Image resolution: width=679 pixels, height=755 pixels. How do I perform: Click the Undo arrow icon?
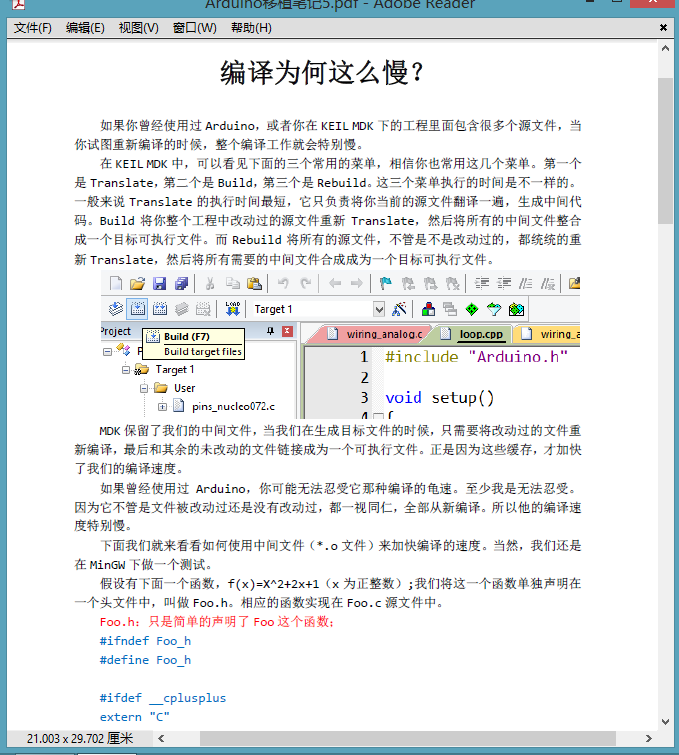[x=283, y=283]
